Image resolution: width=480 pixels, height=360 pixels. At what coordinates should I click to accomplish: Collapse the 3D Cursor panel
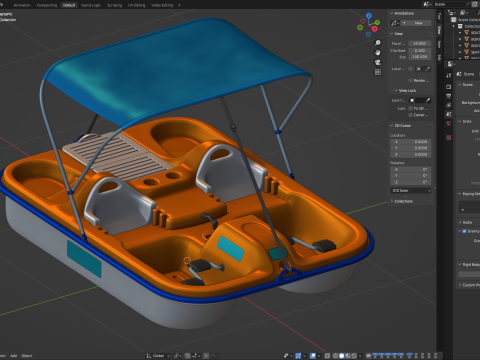pyautogui.click(x=392, y=125)
